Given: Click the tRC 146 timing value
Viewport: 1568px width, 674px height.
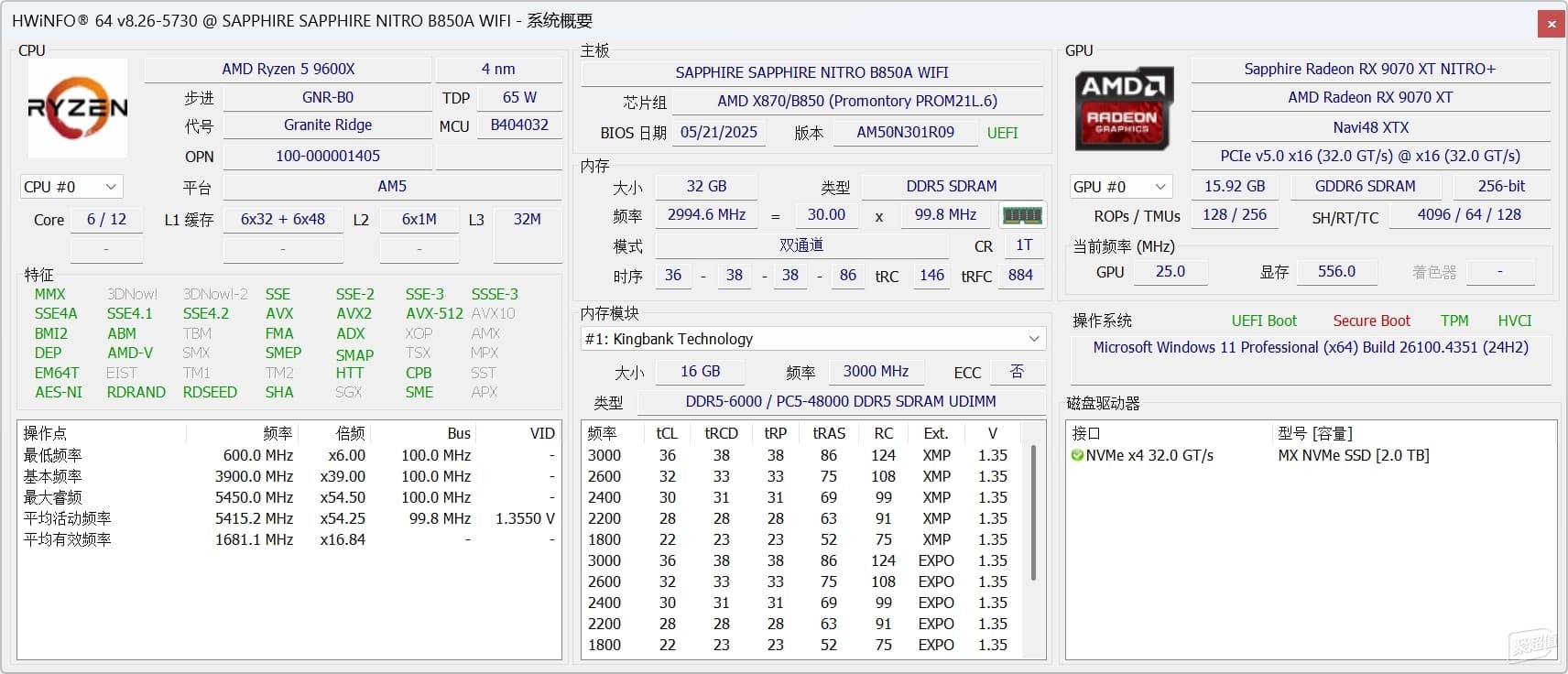Looking at the screenshot, I should (931, 275).
